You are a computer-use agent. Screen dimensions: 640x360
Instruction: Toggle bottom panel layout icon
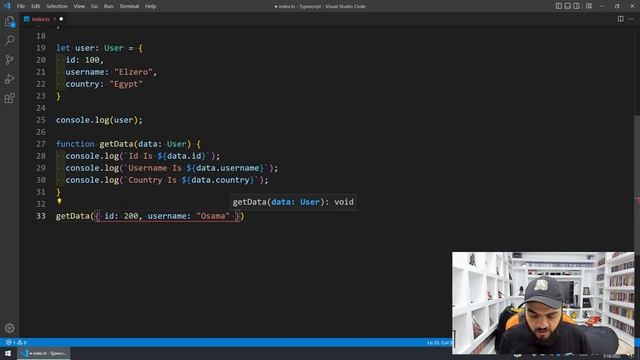[567, 6]
